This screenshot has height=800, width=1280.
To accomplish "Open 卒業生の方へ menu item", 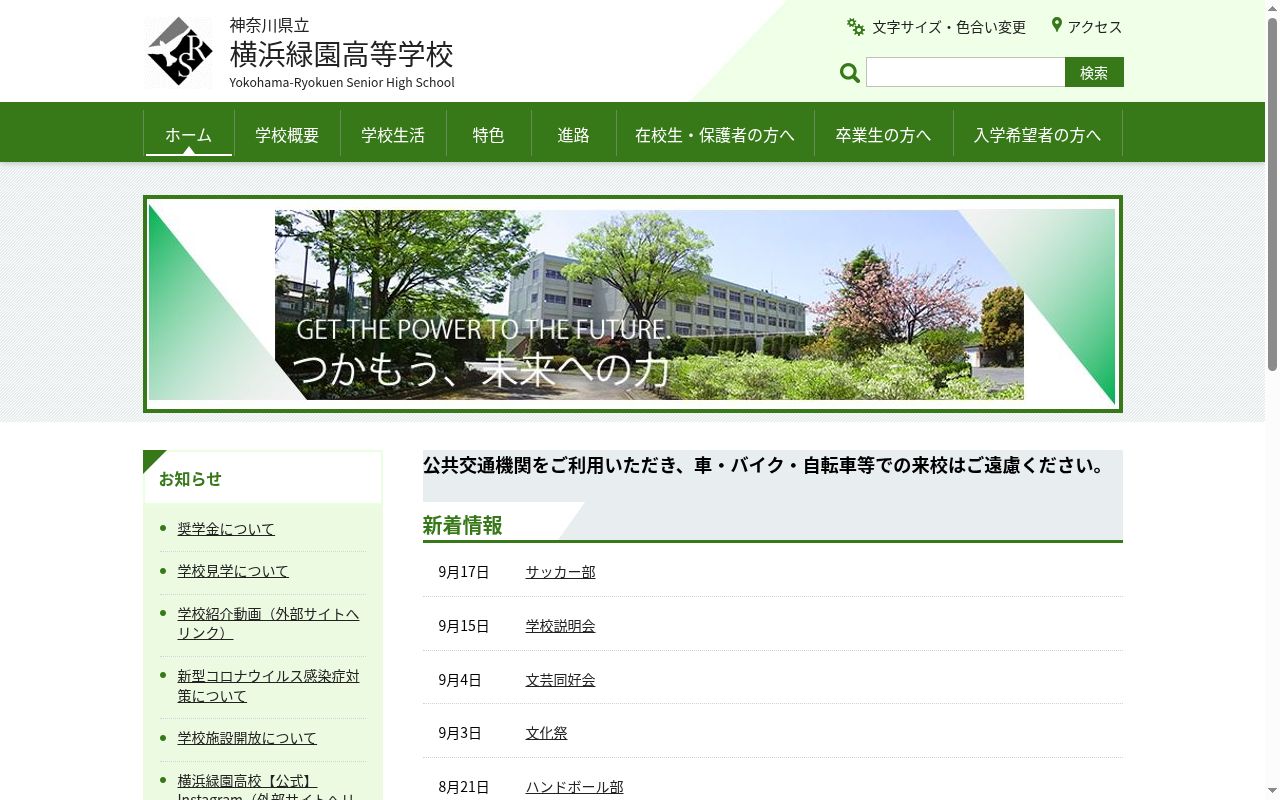I will pos(883,135).
